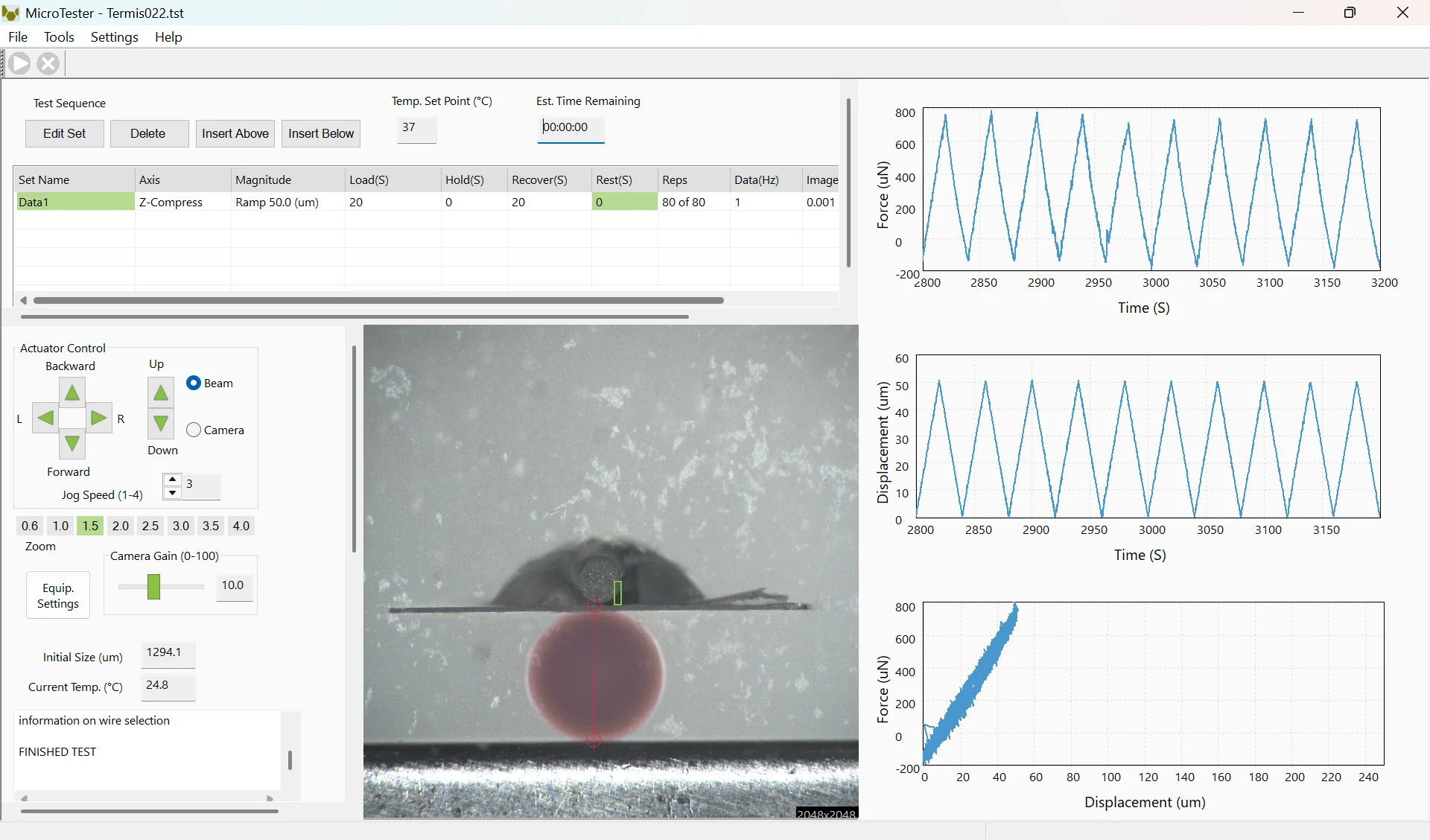Set zoom level to 2.5
Viewport: 1430px width, 840px height.
(150, 526)
